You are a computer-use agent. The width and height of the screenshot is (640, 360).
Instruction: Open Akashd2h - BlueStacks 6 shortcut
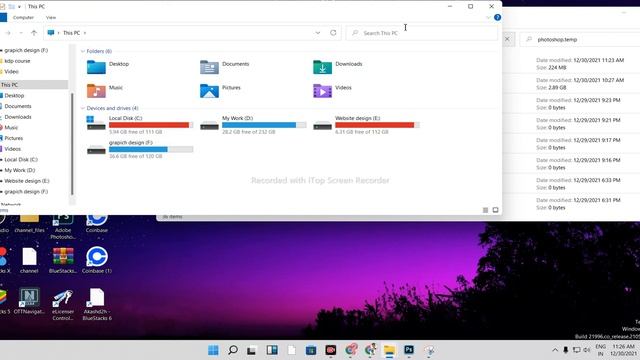pos(97,304)
